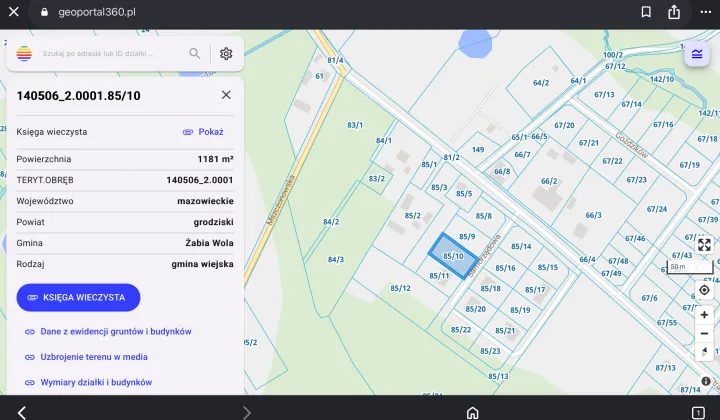Image resolution: width=720 pixels, height=420 pixels.
Task: Select parcel 85/18 on the map
Action: coord(490,289)
